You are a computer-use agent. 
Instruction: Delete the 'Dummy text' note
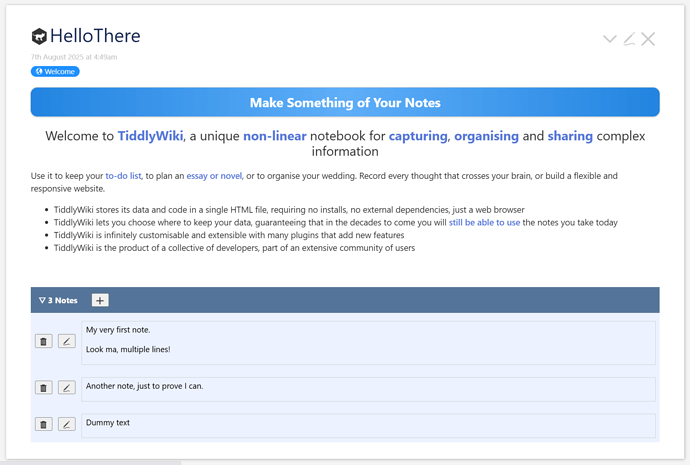[44, 424]
